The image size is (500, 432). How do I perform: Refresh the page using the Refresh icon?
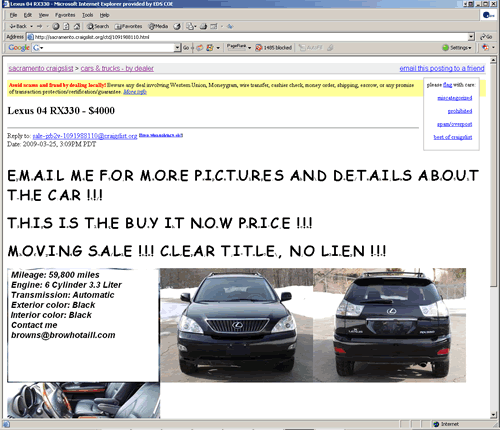click(66, 26)
